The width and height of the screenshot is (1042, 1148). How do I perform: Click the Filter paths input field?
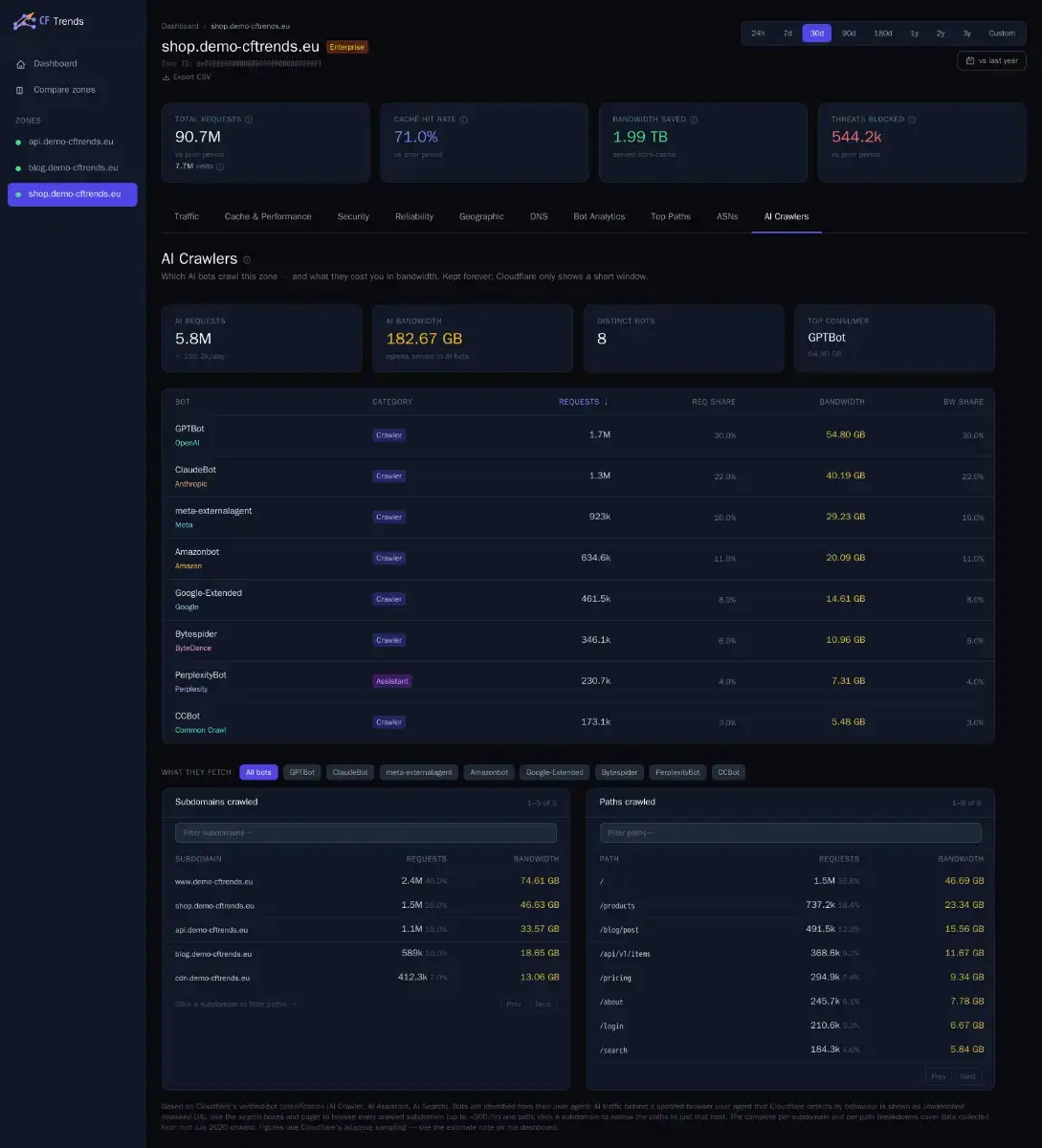(x=790, y=833)
